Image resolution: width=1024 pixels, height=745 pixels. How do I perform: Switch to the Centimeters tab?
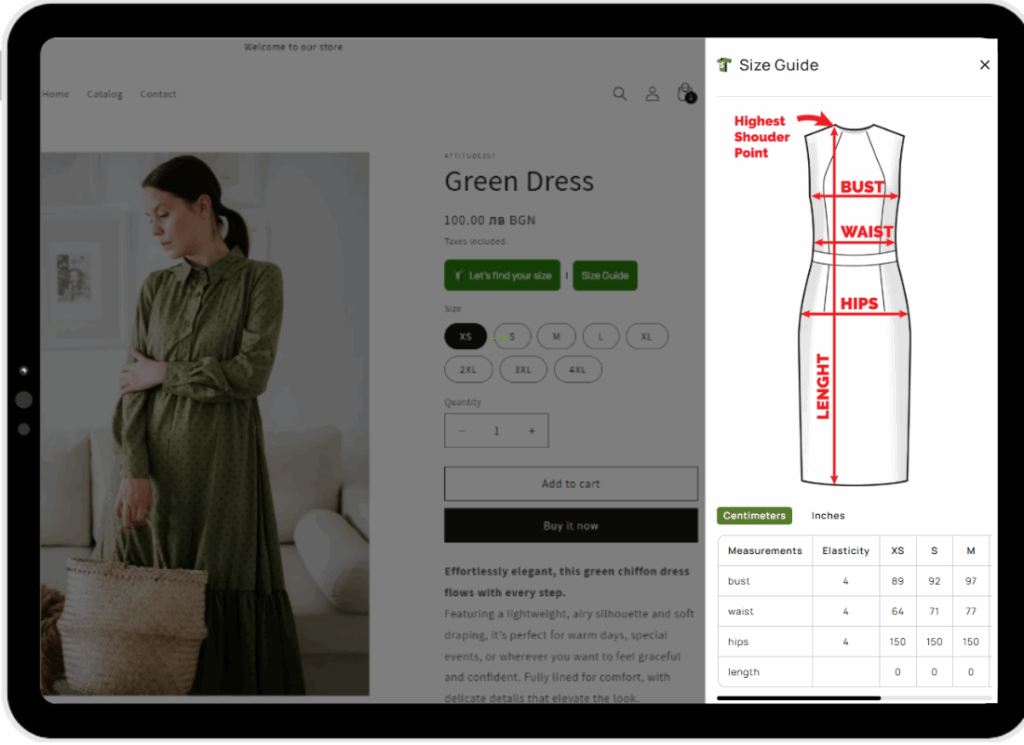[x=754, y=516]
